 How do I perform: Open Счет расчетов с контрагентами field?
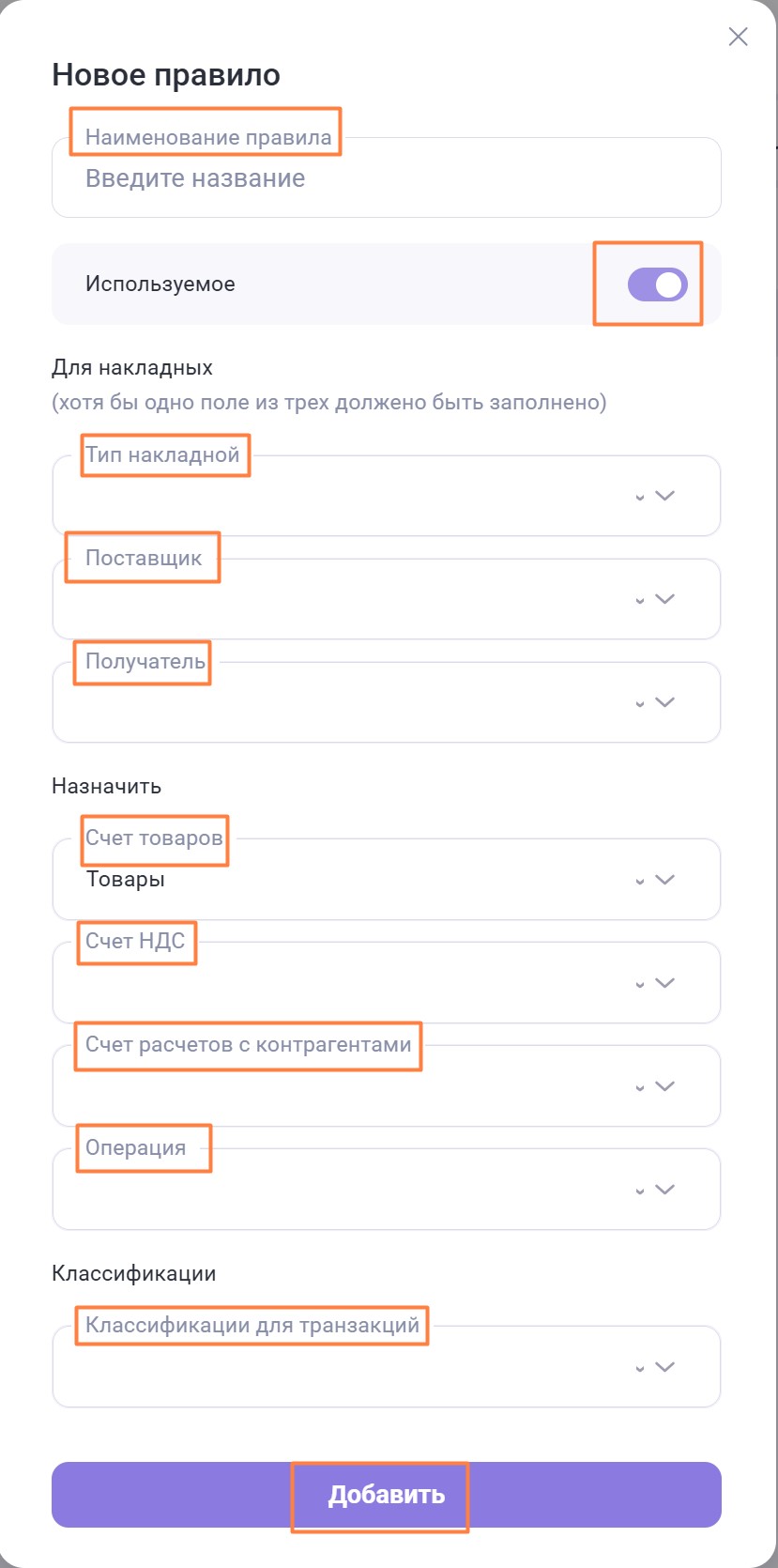[338, 1088]
